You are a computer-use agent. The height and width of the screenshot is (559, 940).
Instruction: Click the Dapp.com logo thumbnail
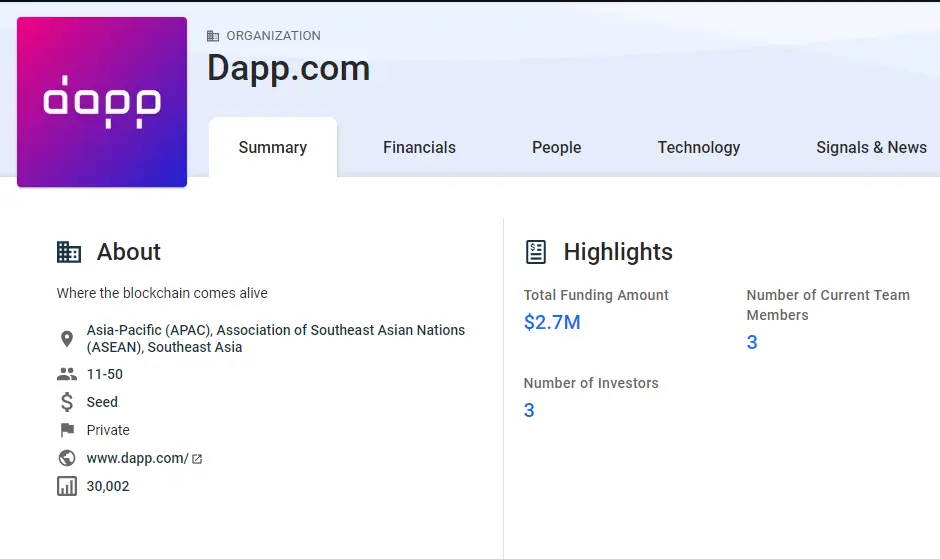click(x=102, y=102)
